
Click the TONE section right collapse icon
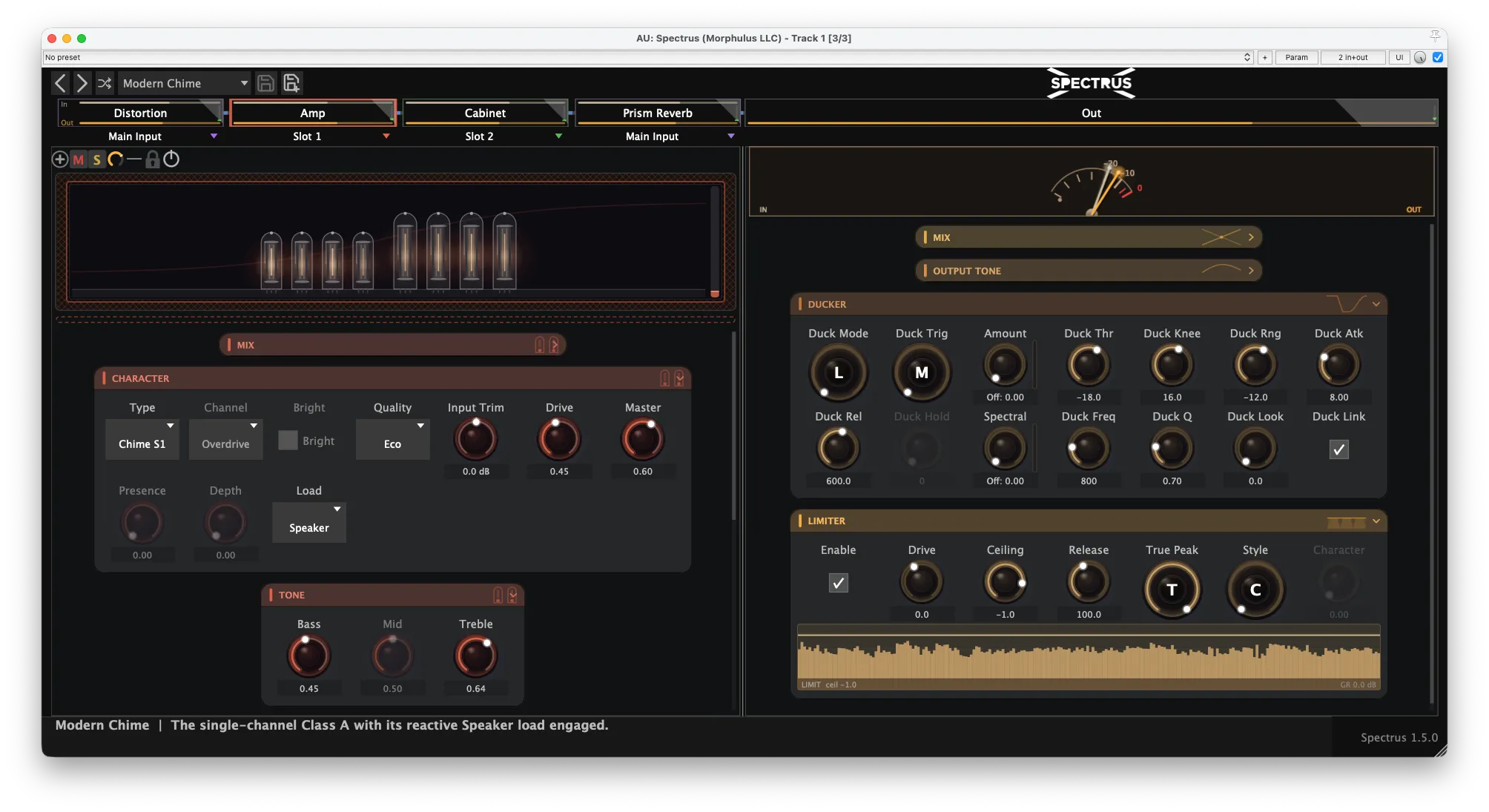point(512,595)
